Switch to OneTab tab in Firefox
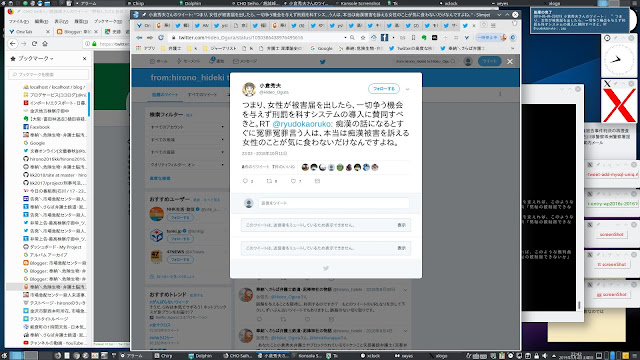This screenshot has height=360, width=640. click(29, 31)
